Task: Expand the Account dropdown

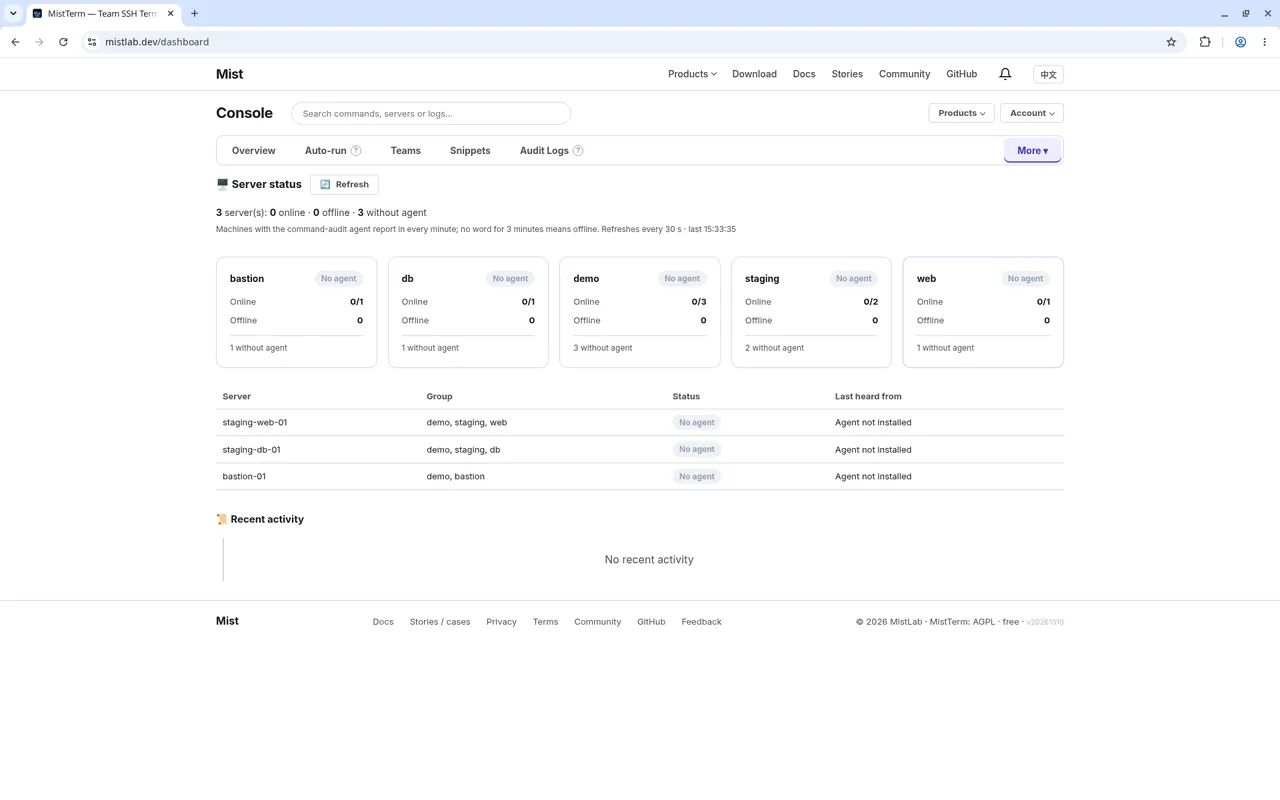Action: tap(1032, 113)
